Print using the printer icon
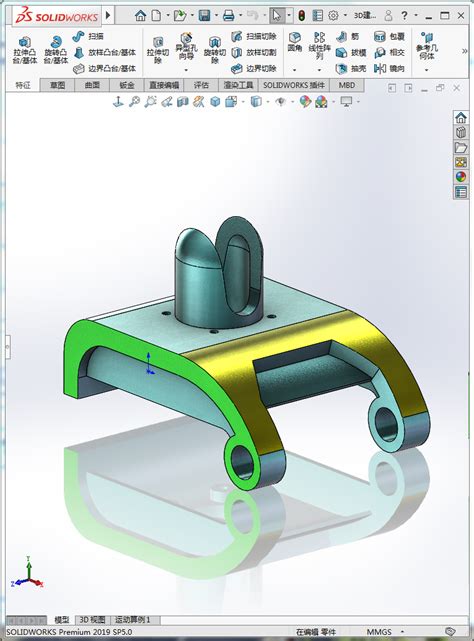 click(x=229, y=16)
